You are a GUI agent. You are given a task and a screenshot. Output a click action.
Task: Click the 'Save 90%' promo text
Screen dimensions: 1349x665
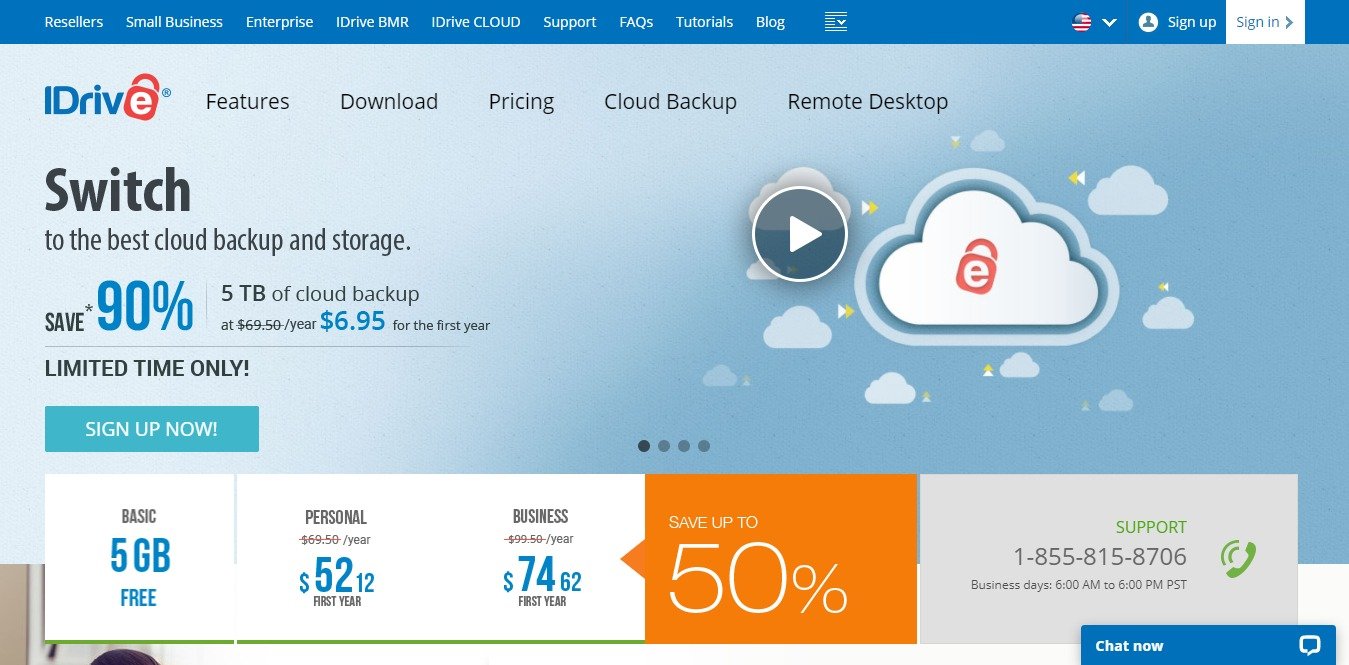click(119, 306)
